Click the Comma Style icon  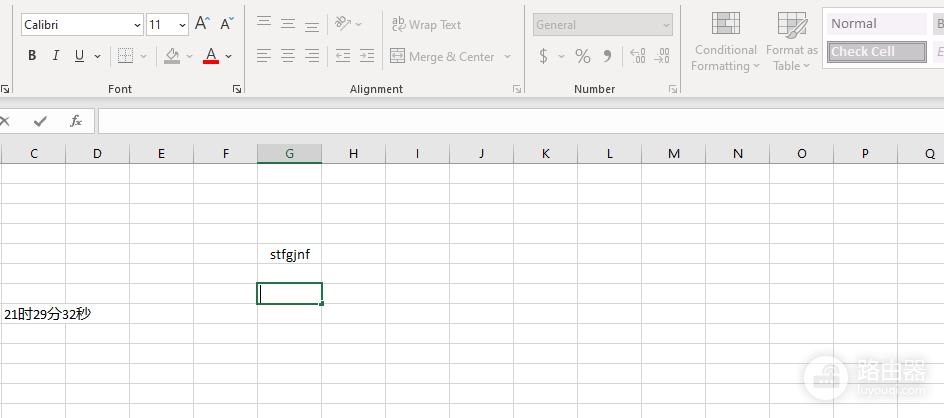click(x=607, y=57)
